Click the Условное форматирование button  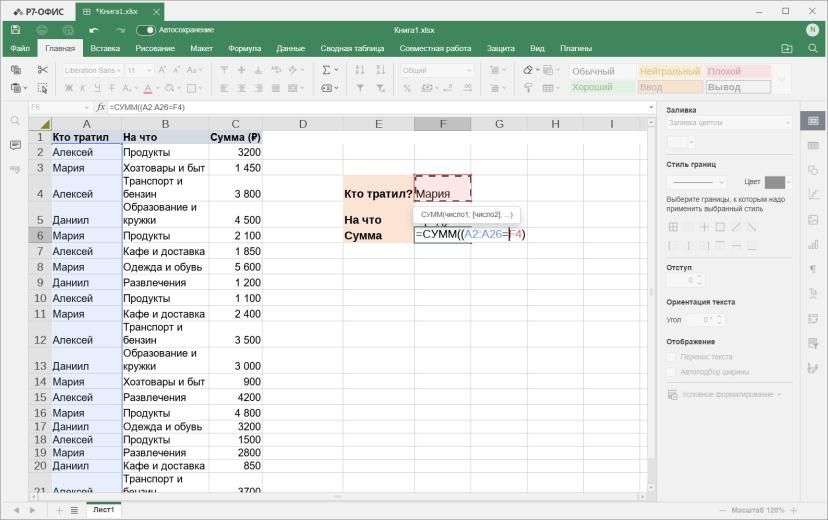(724, 395)
